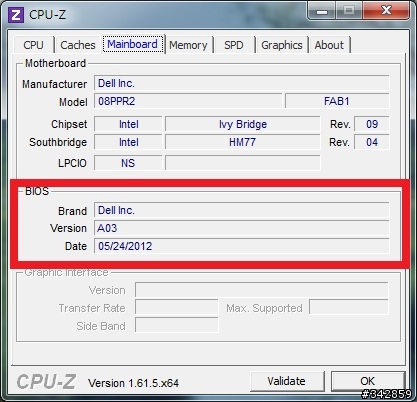The height and width of the screenshot is (402, 417).
Task: Switch to the CPU tab
Action: tap(33, 45)
